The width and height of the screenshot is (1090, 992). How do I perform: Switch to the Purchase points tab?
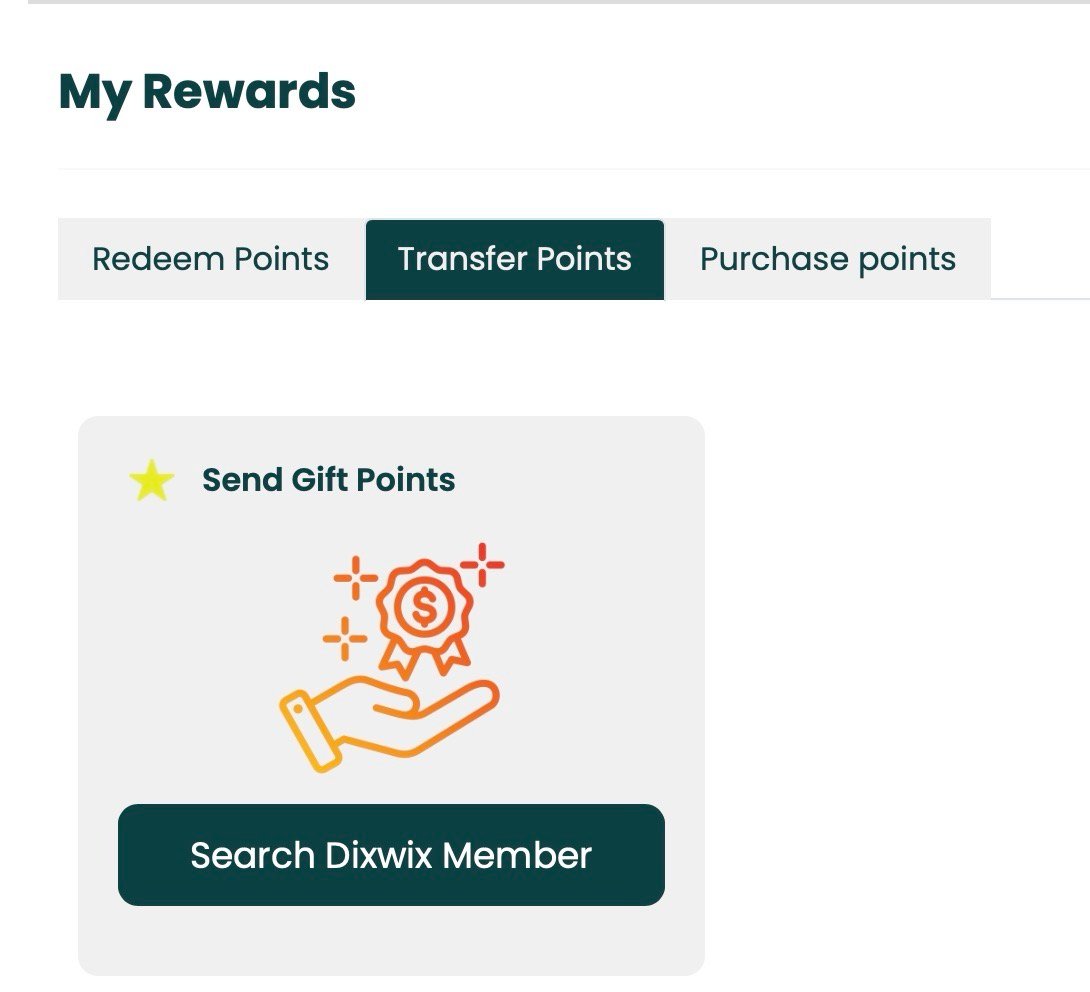point(827,259)
